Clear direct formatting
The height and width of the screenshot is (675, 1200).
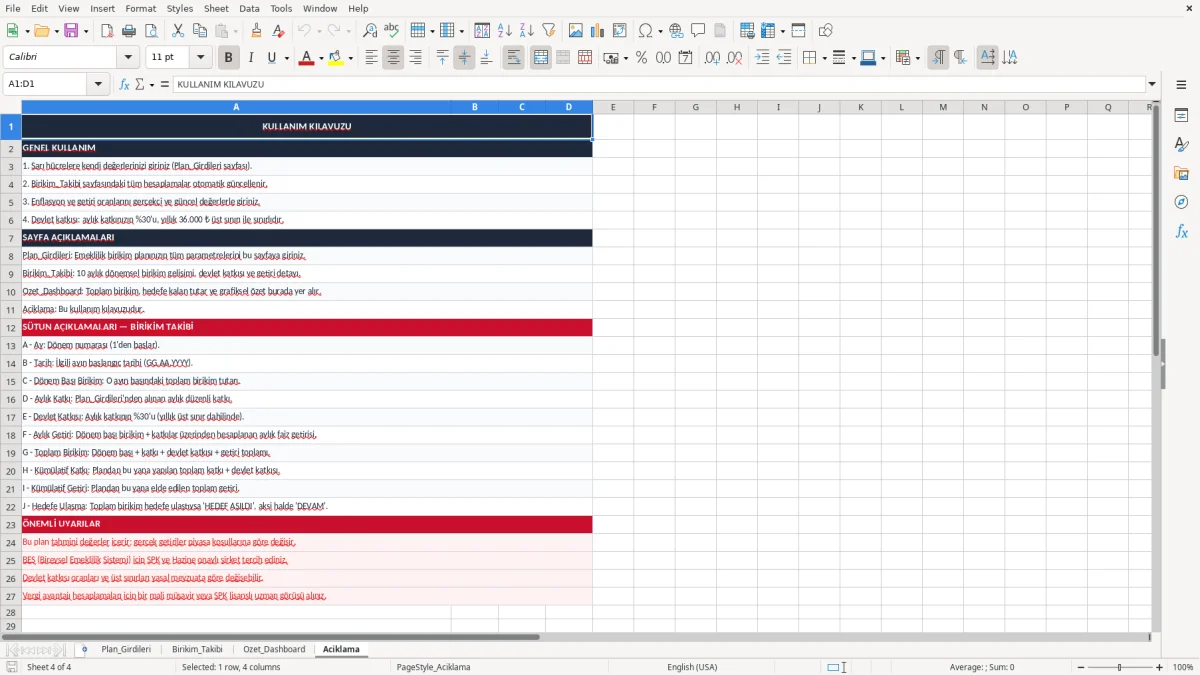(278, 31)
